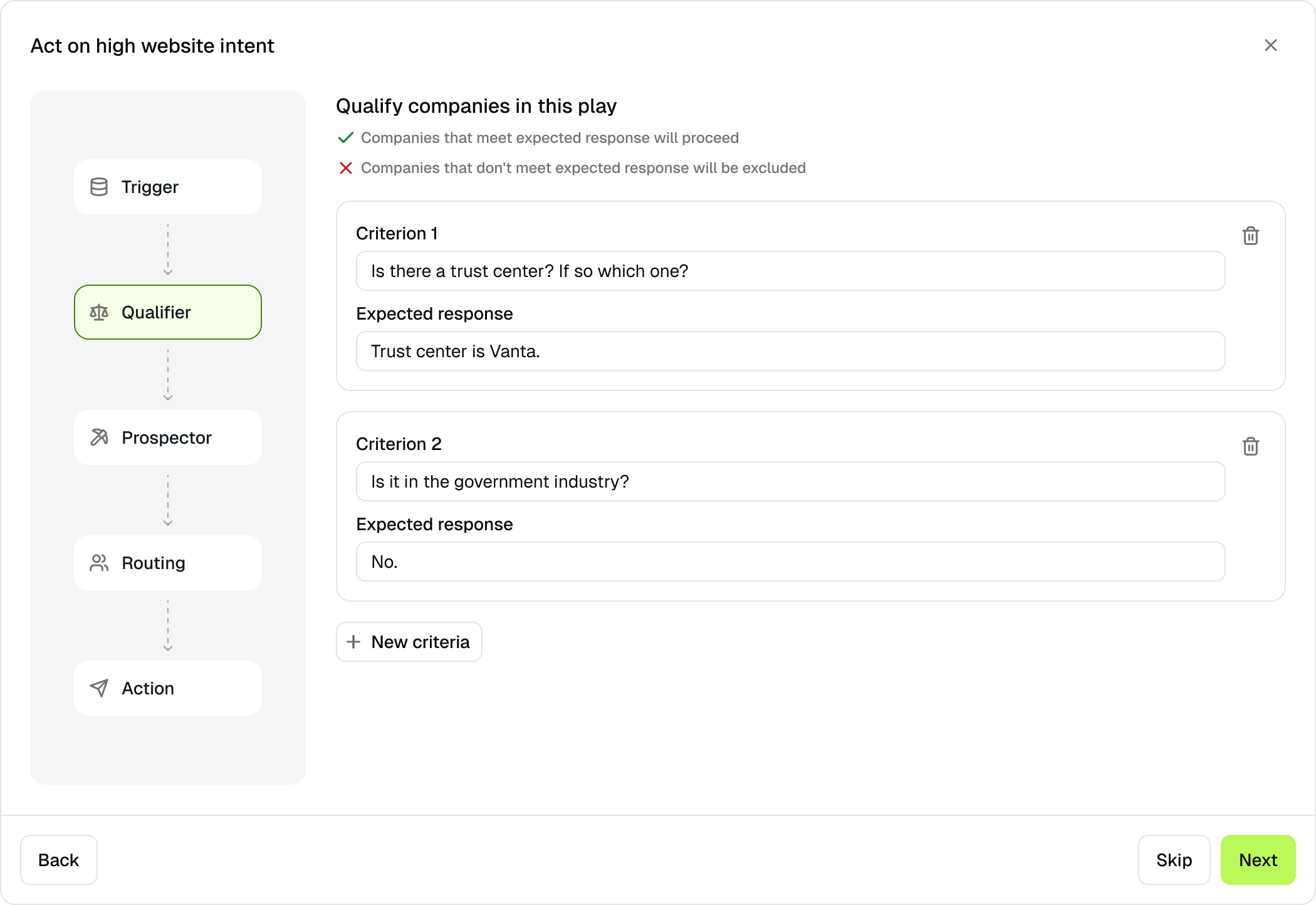Click the Prospector pickaxe icon
The image size is (1316, 905).
click(99, 437)
